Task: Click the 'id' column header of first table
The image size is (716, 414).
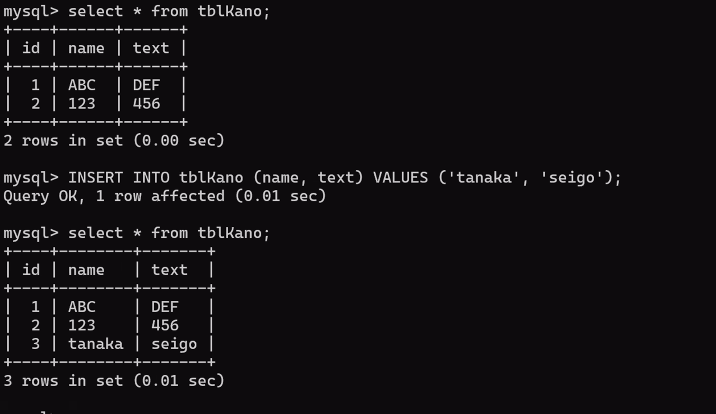Action: [31, 48]
